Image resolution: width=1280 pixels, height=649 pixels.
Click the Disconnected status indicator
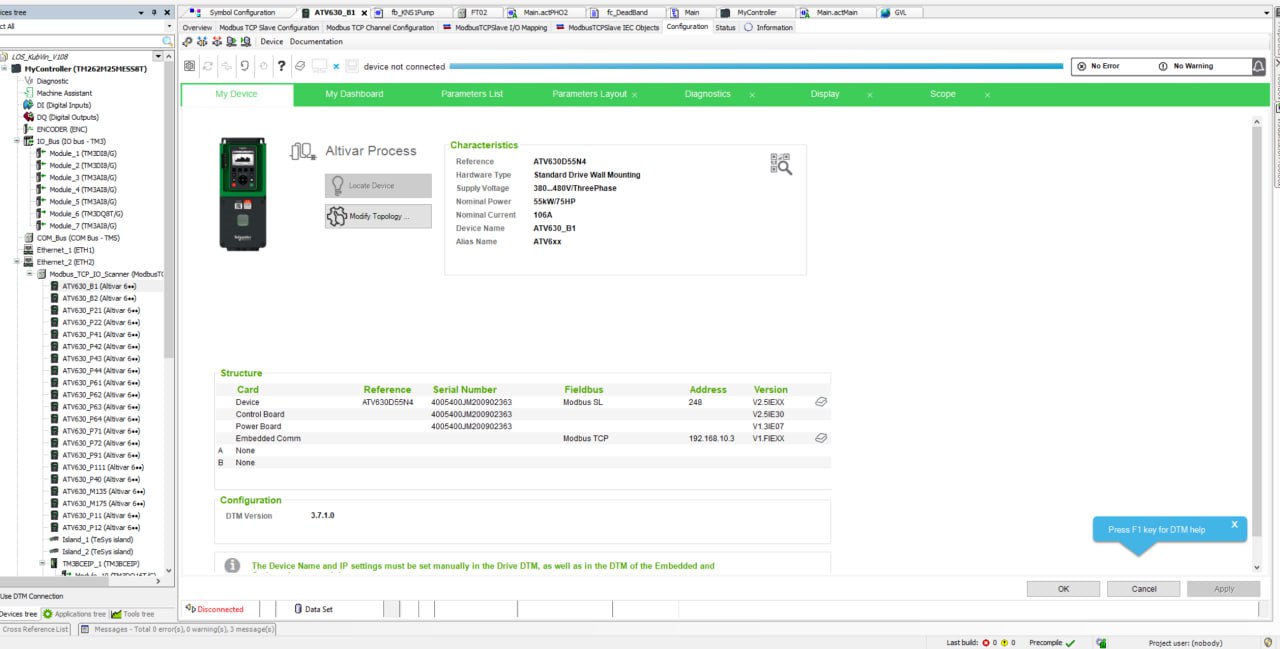tap(215, 608)
